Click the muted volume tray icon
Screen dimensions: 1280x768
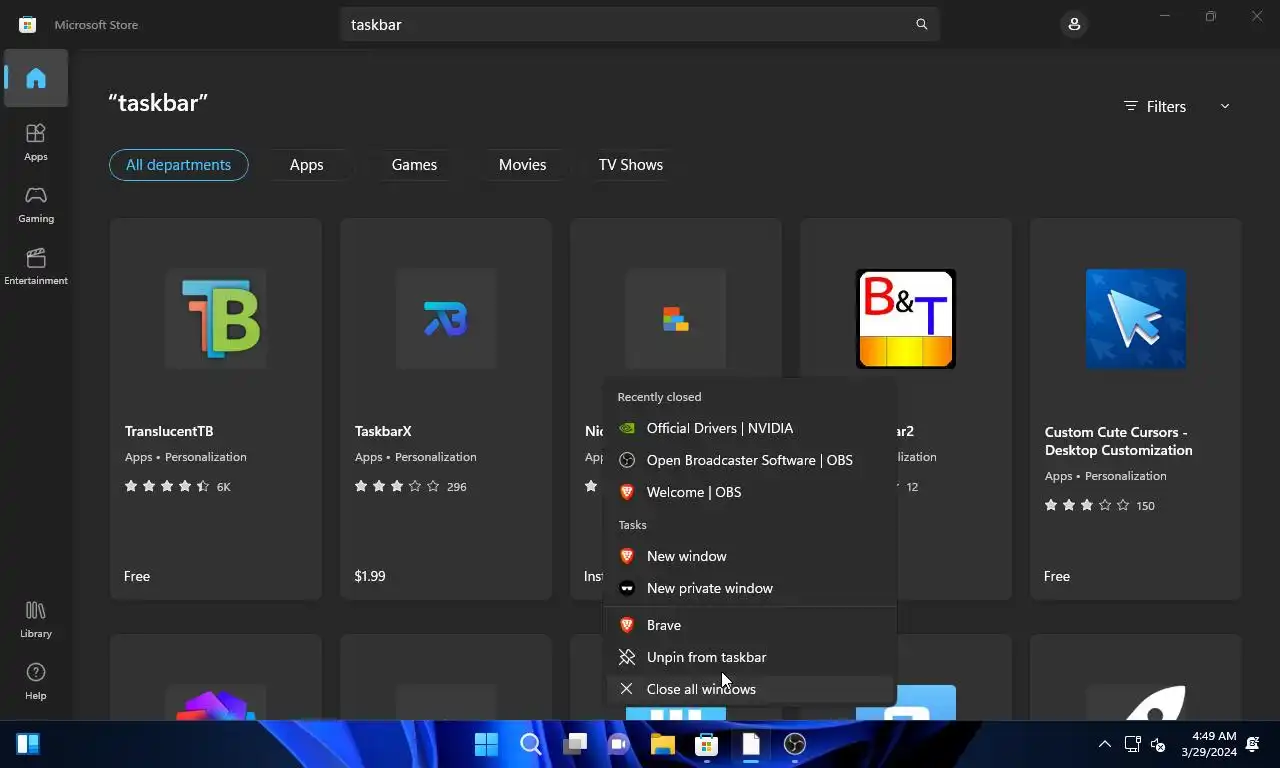(x=1158, y=744)
